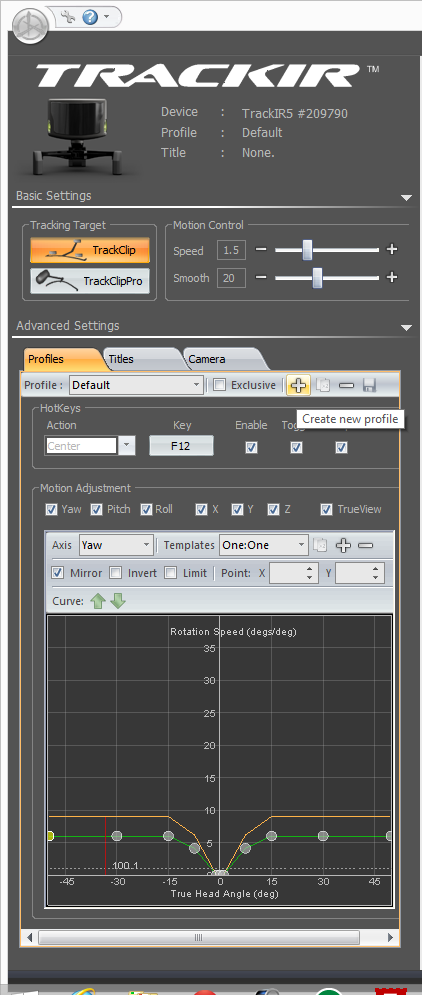Click the horizontal scrollbar thumb
The image size is (422, 995).
[199, 937]
